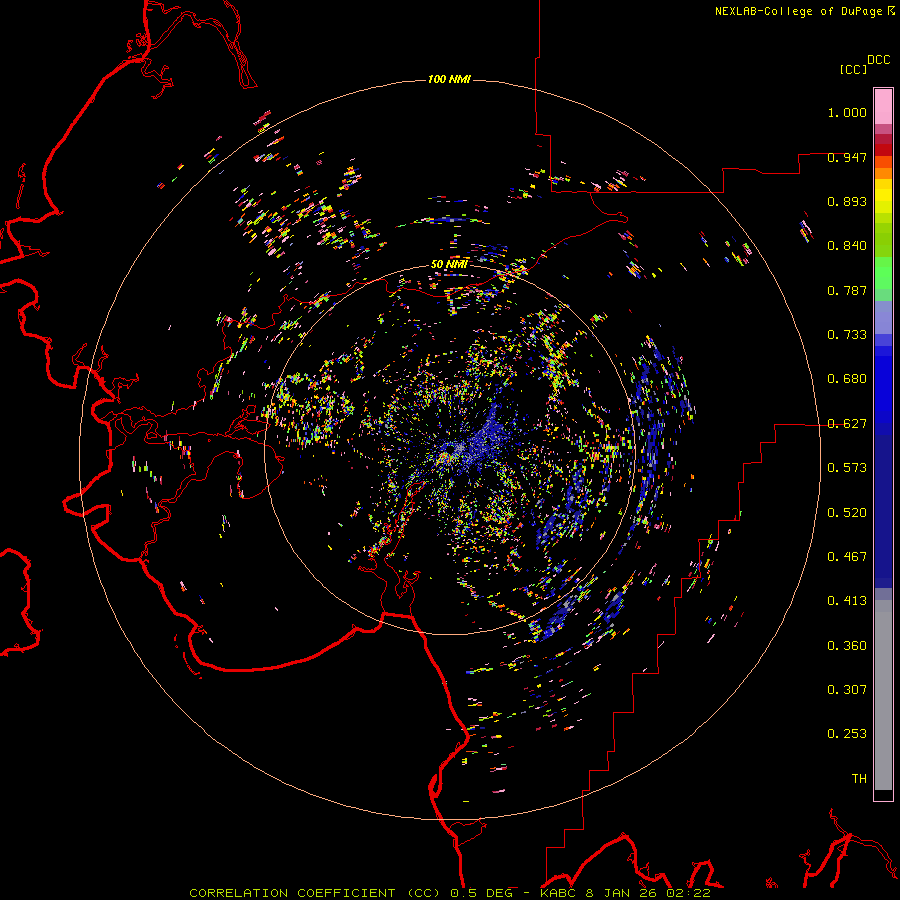Click the 0.893 scale label
Screen dimensions: 900x900
pos(847,201)
